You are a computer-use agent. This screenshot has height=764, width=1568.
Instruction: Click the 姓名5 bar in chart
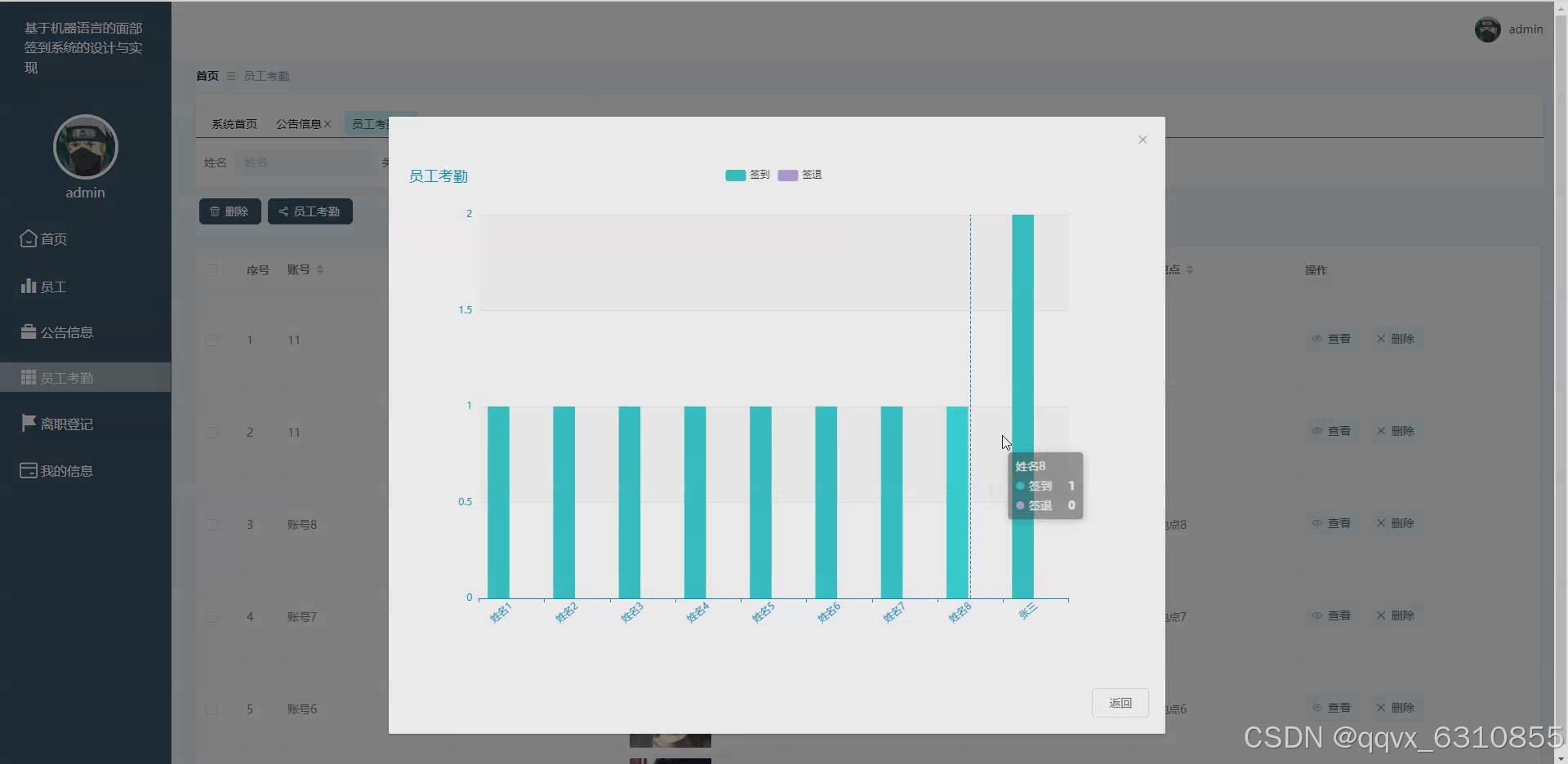pyautogui.click(x=760, y=502)
